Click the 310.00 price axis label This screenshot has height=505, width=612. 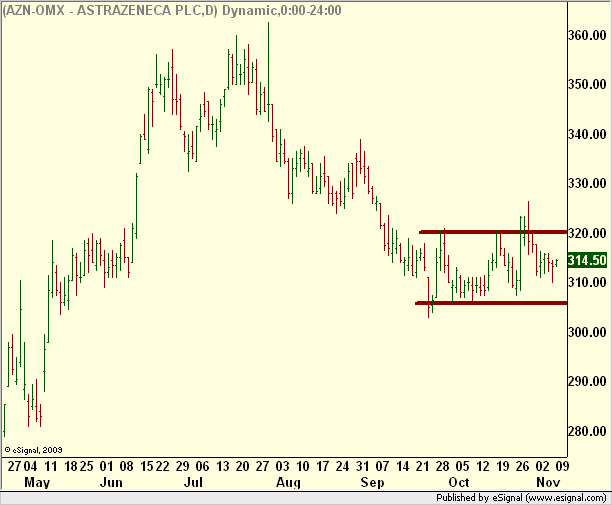point(587,282)
